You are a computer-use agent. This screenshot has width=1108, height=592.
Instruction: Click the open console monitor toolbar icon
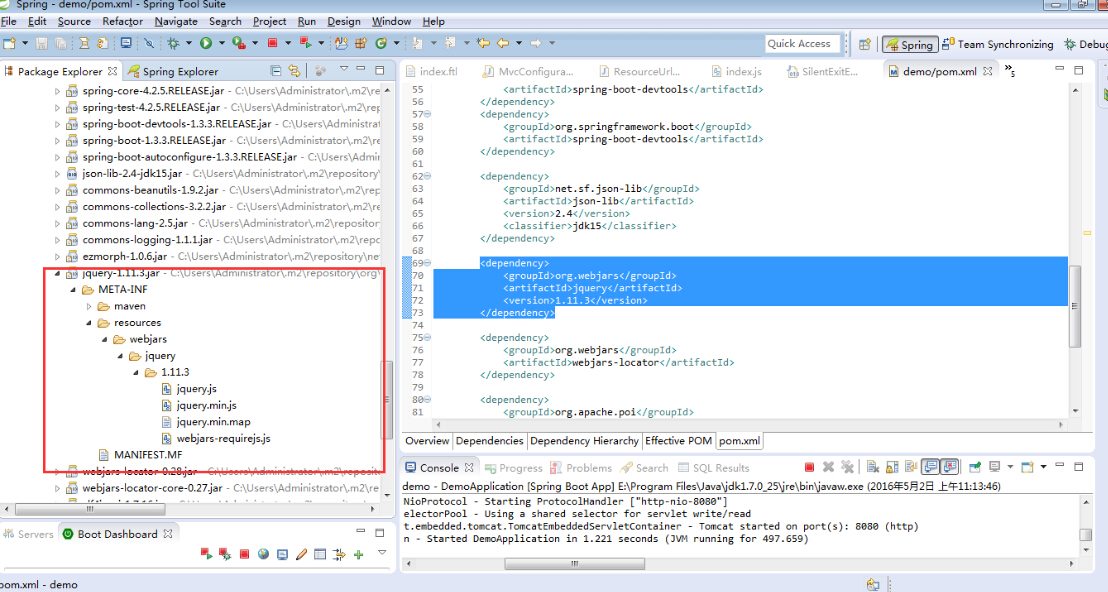pos(126,44)
